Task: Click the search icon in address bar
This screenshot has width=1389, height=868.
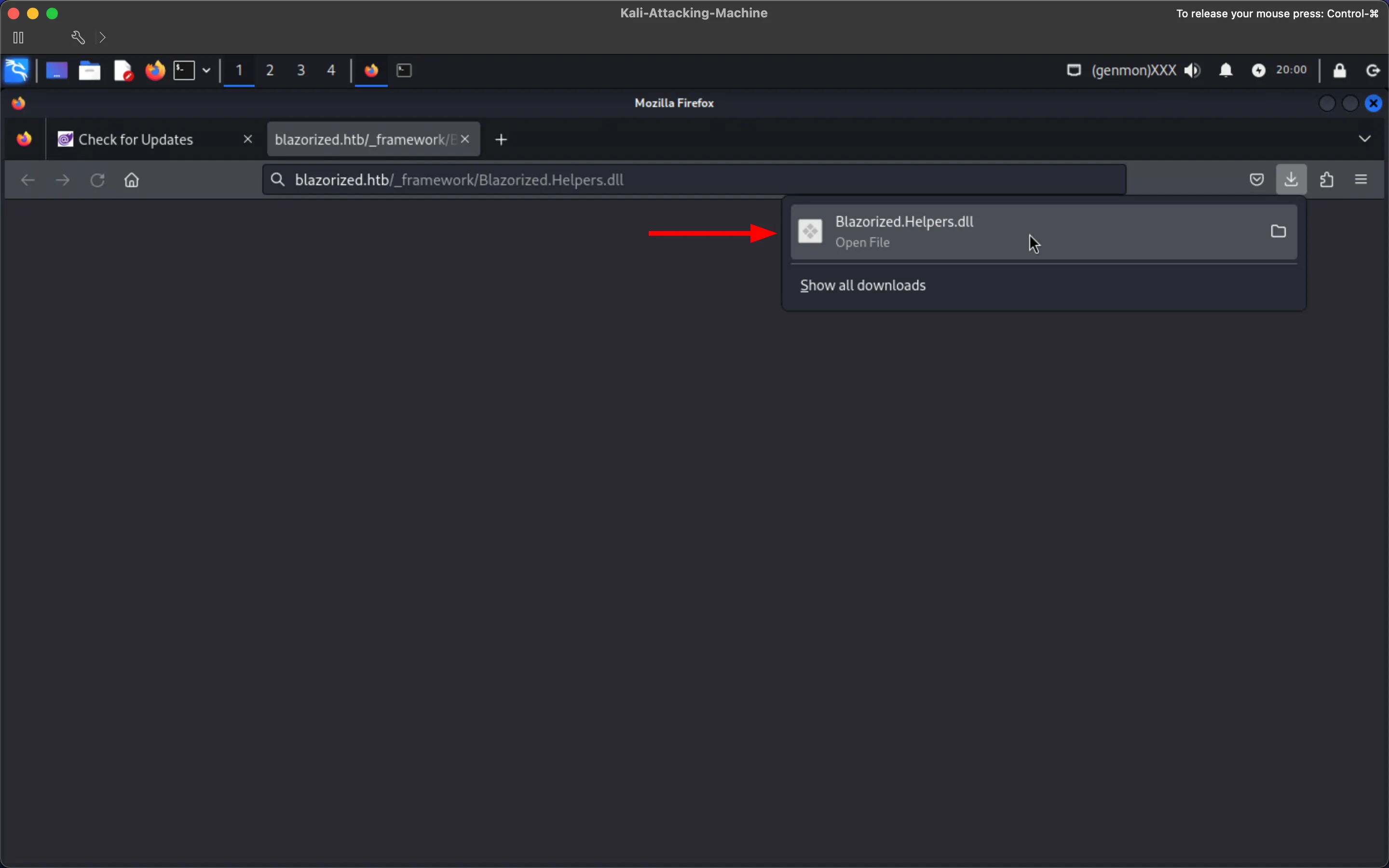Action: click(x=278, y=180)
